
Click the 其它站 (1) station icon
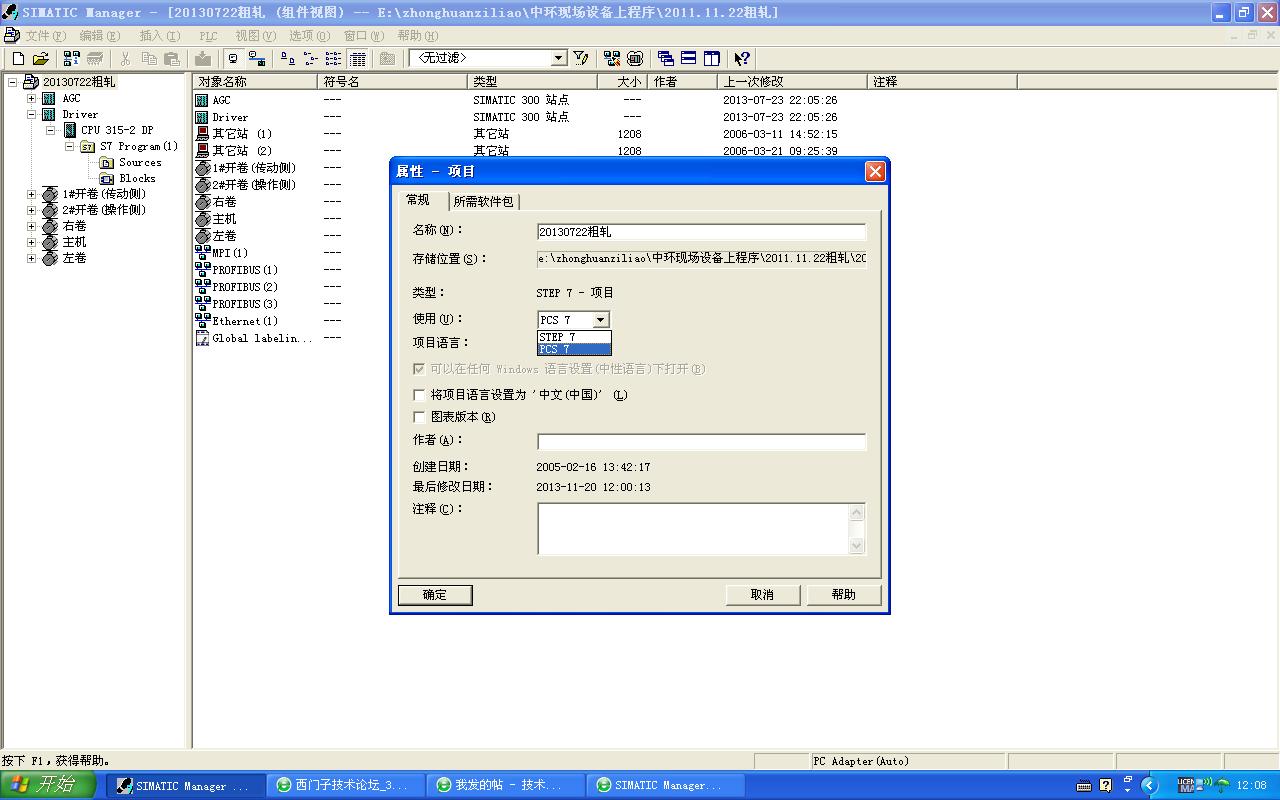202,134
